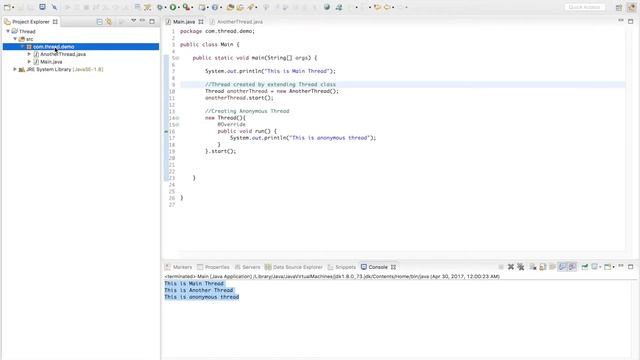Remove the launch with the console X icon
The height and width of the screenshot is (360, 640).
(x=511, y=267)
